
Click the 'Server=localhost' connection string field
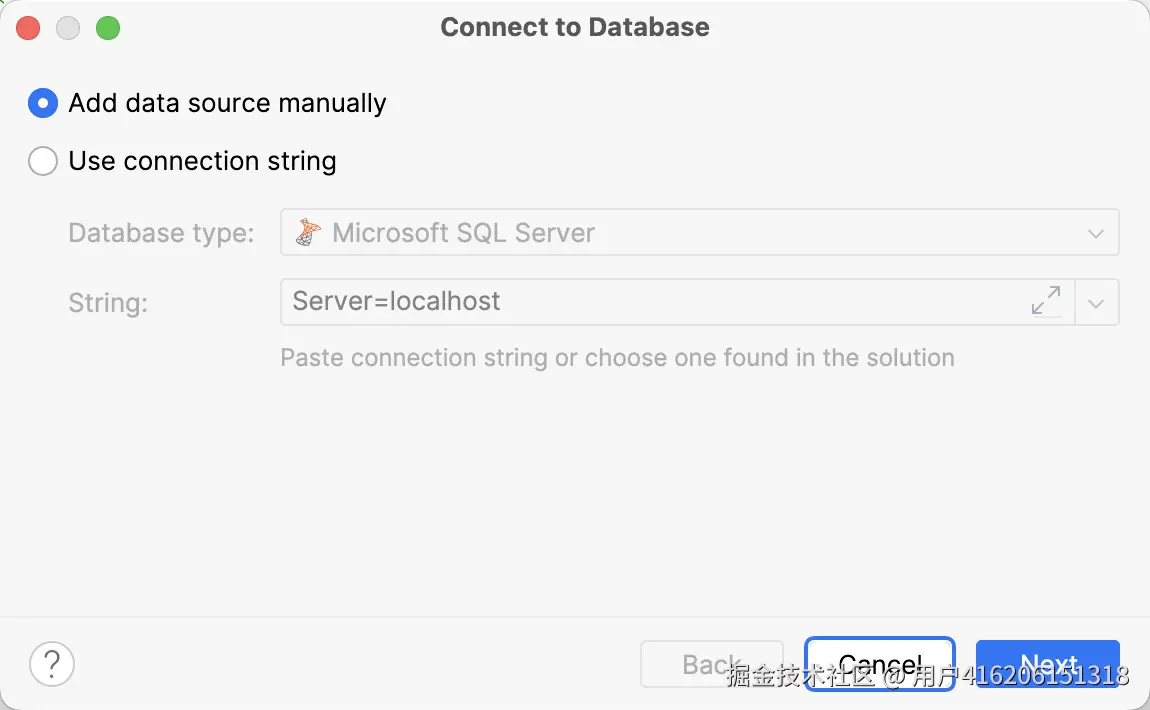(650, 302)
